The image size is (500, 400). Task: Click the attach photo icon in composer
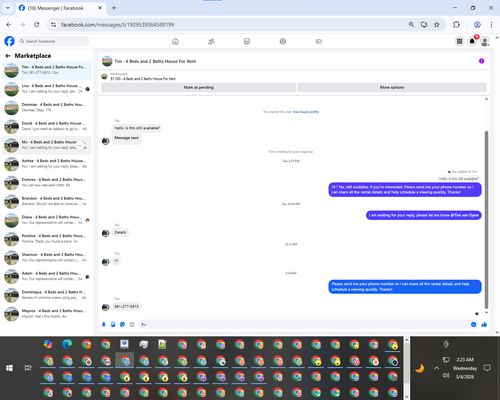[x=113, y=324]
